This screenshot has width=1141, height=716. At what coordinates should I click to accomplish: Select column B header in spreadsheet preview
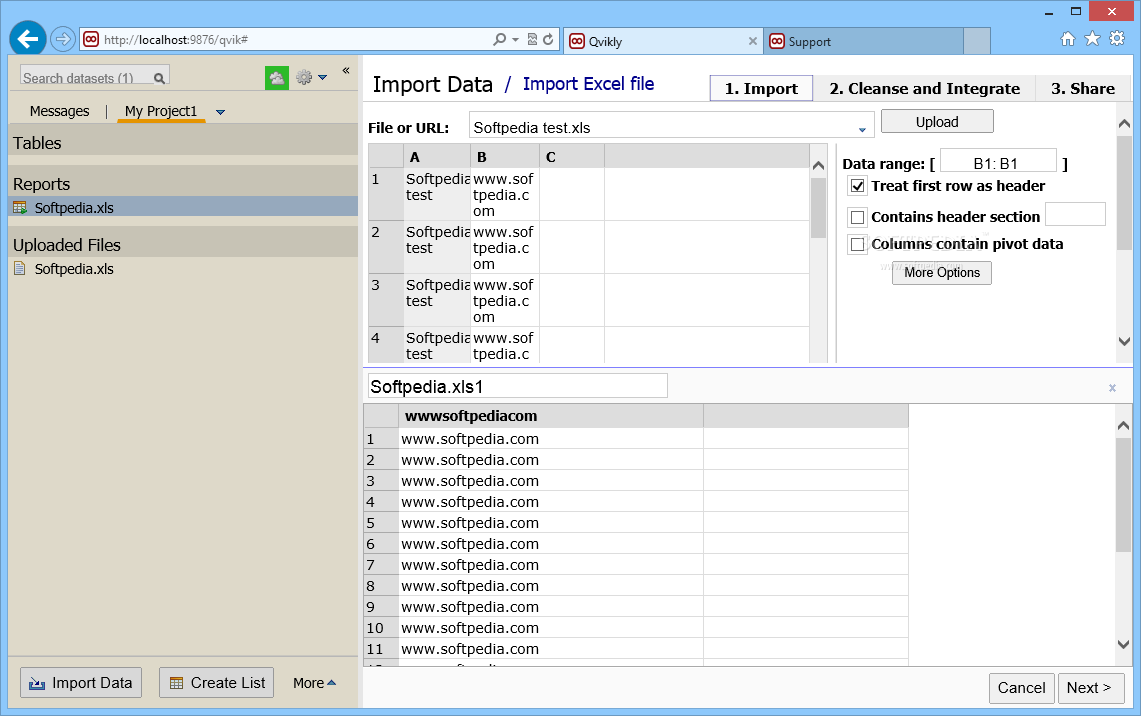point(505,156)
